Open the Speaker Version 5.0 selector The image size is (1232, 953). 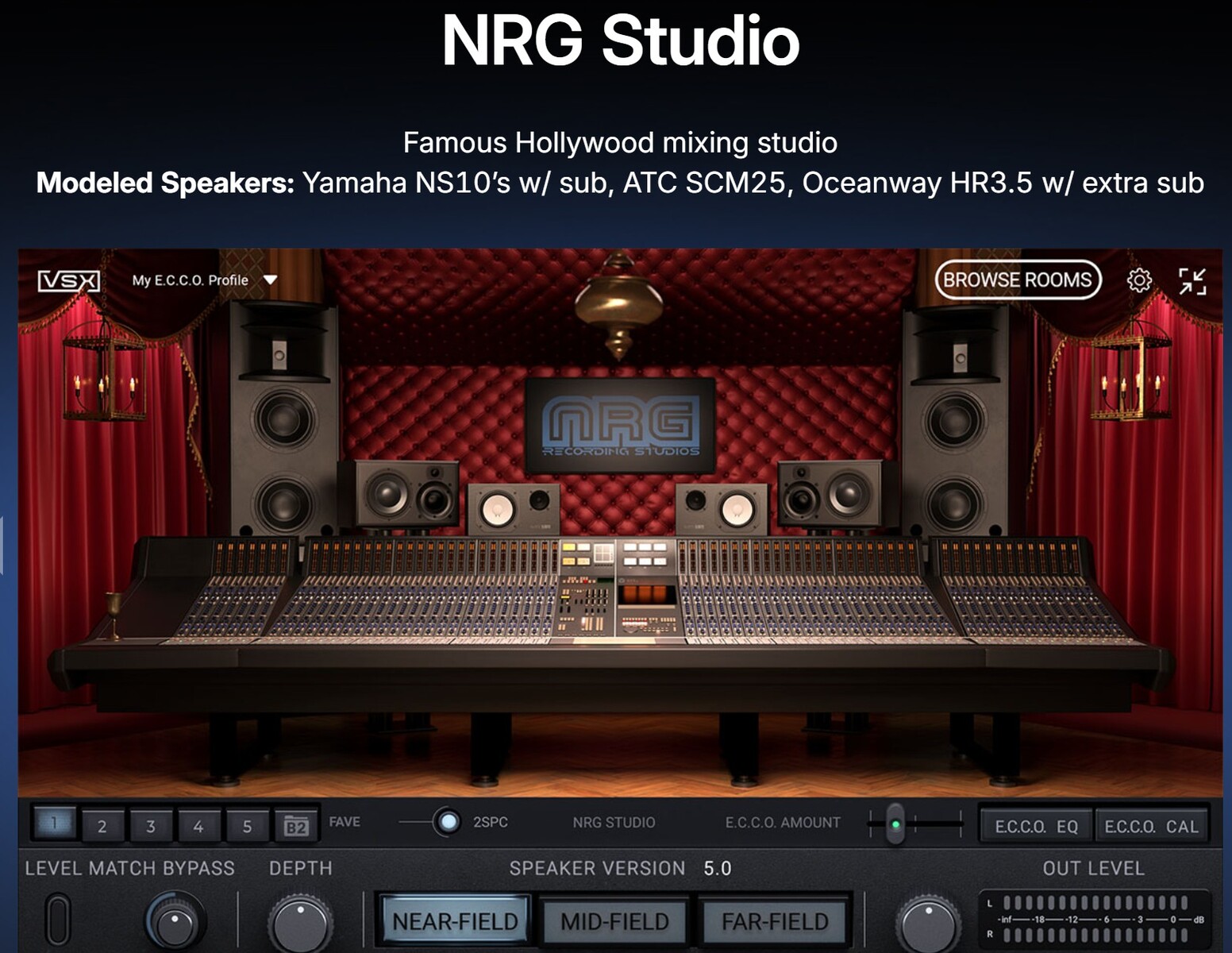717,868
